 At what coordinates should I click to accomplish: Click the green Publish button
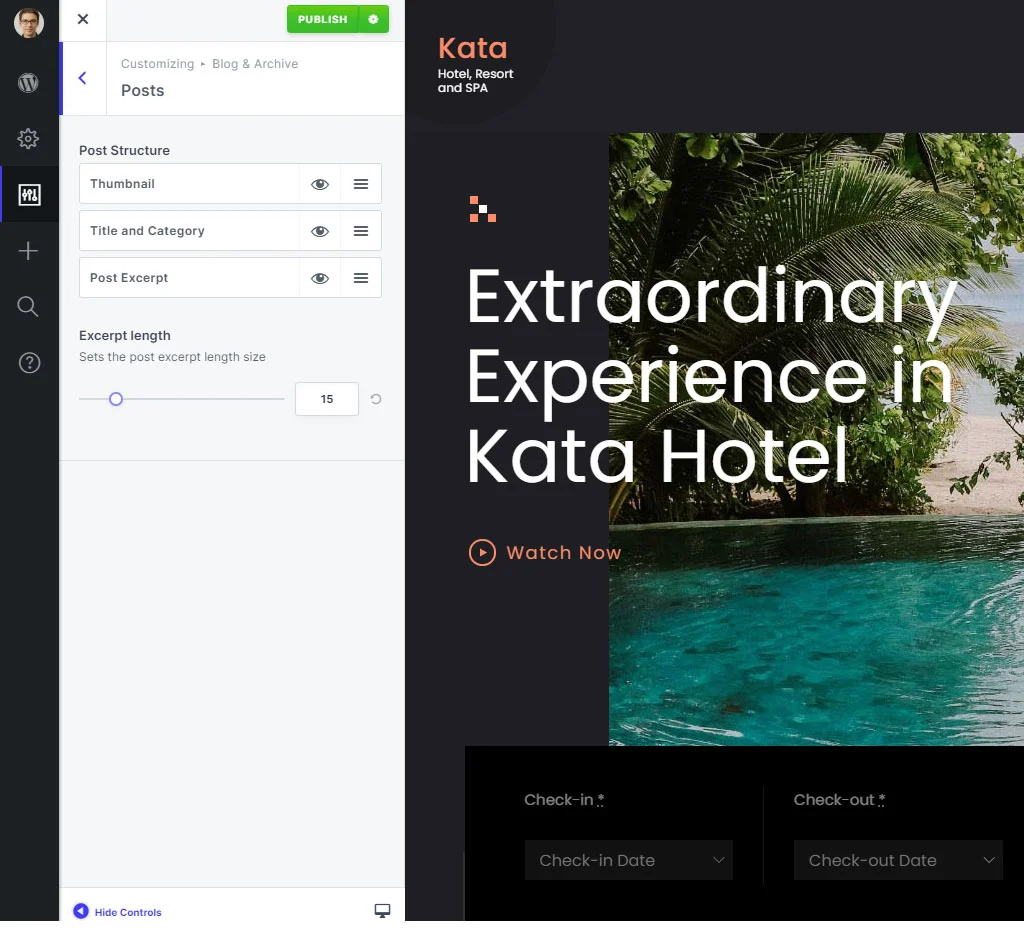pos(323,19)
